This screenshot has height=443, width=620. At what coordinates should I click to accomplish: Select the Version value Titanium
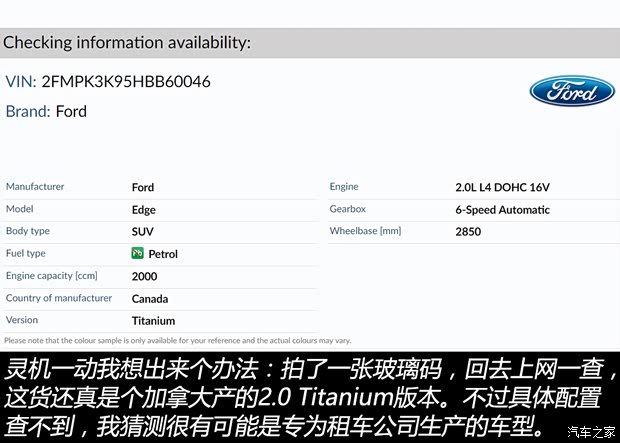click(x=153, y=321)
